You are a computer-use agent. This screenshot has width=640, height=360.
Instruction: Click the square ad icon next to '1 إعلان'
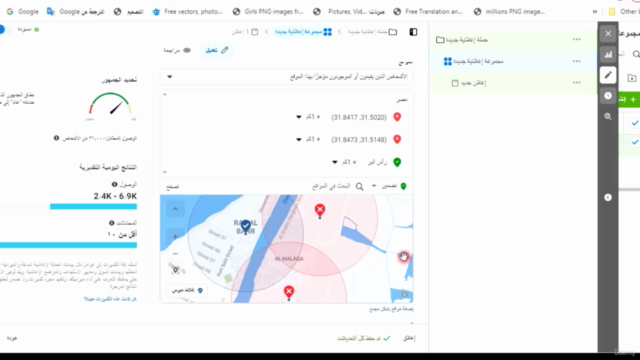pos(255,32)
